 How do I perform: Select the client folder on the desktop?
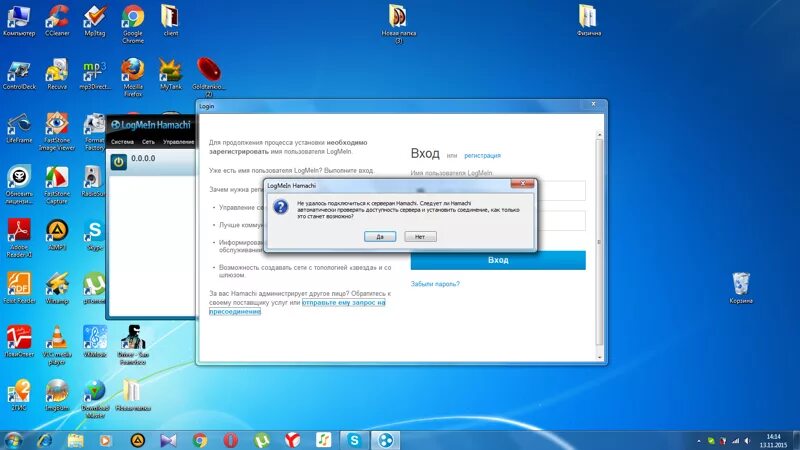coord(170,20)
